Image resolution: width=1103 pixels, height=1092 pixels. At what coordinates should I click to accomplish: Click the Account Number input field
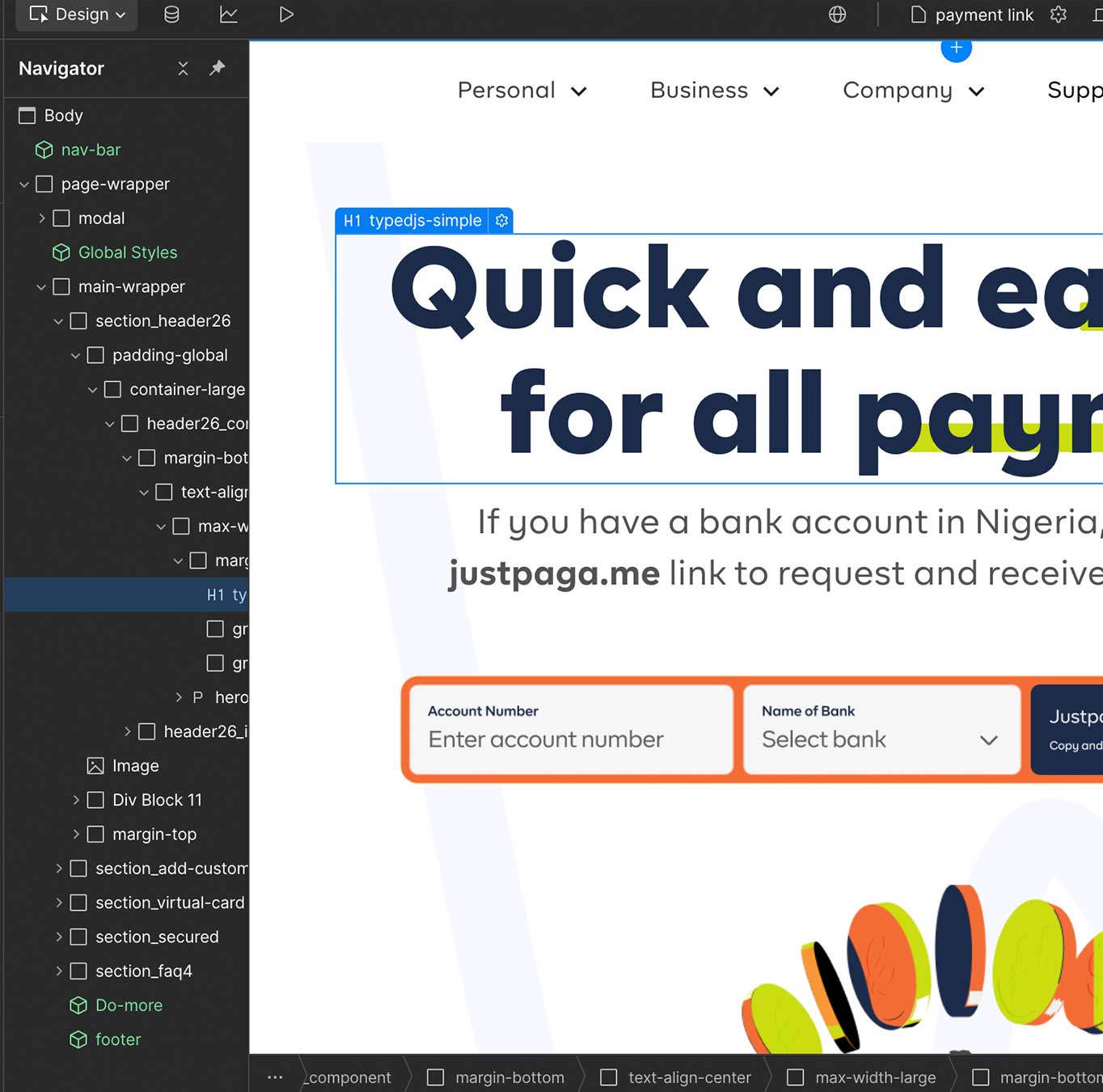[572, 730]
